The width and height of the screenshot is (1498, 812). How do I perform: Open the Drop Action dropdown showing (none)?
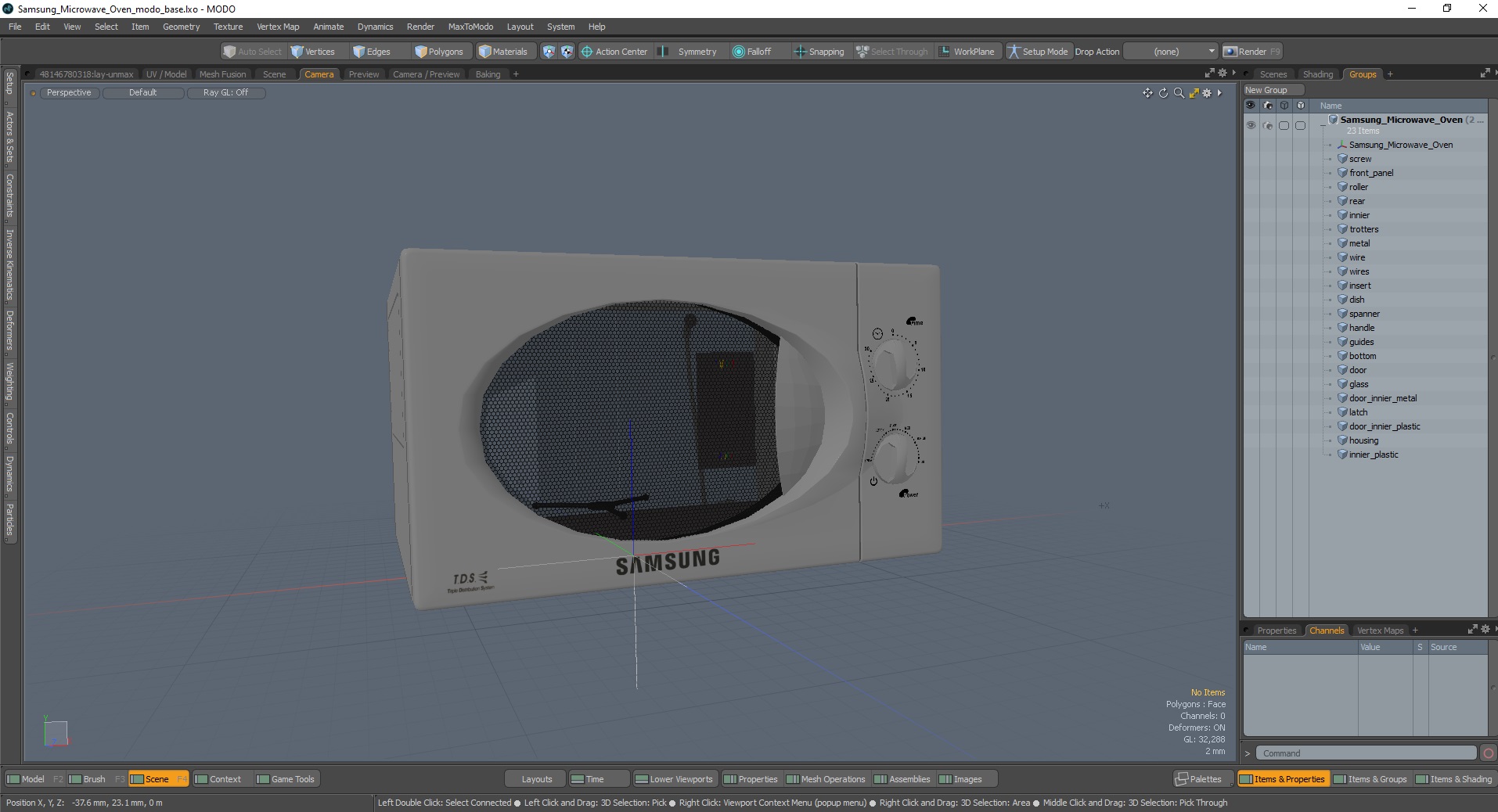tap(1171, 52)
